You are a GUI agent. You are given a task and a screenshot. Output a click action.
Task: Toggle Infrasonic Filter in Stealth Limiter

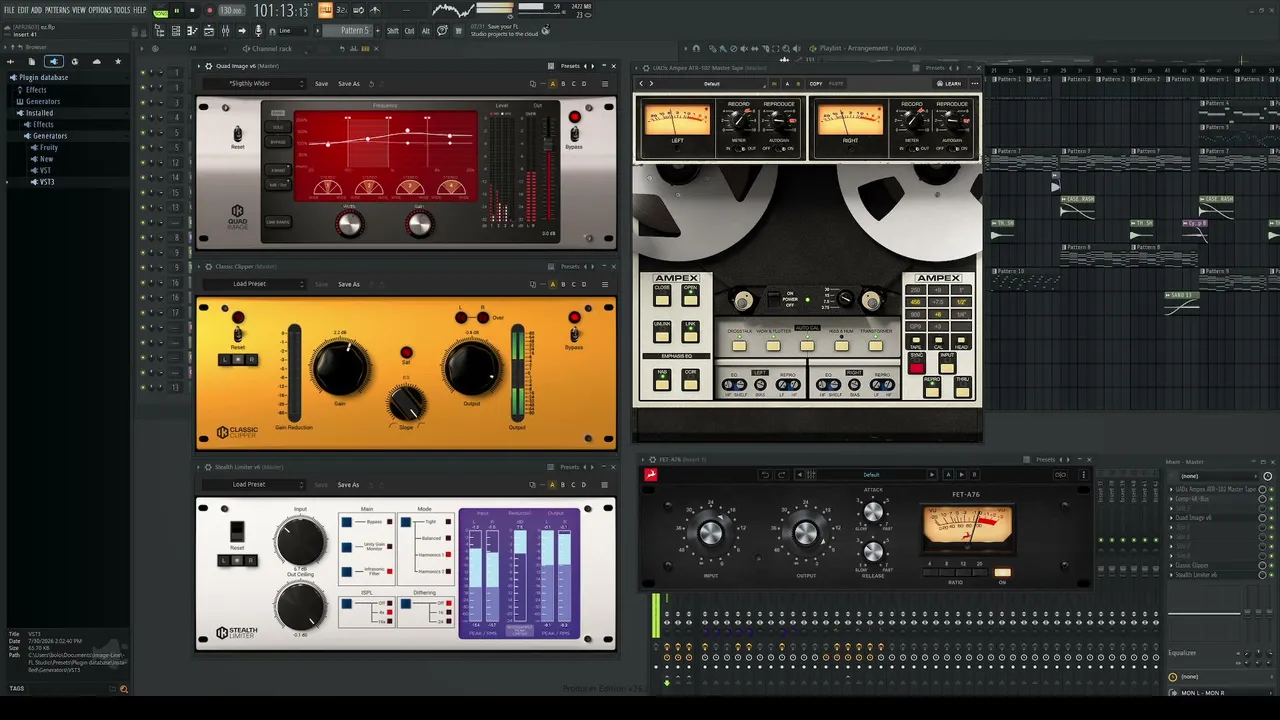click(x=347, y=571)
